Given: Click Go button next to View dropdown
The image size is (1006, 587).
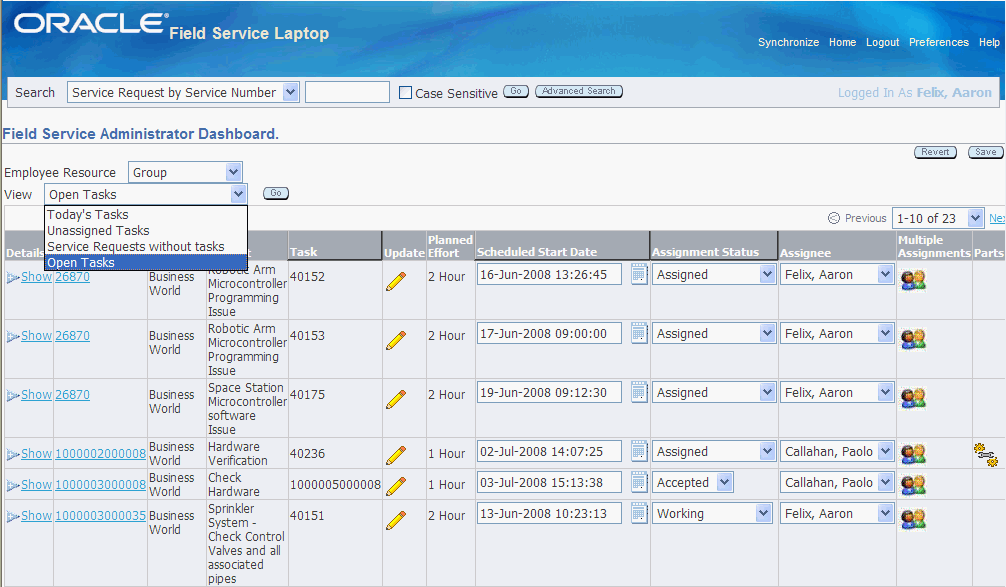Looking at the screenshot, I should 276,193.
